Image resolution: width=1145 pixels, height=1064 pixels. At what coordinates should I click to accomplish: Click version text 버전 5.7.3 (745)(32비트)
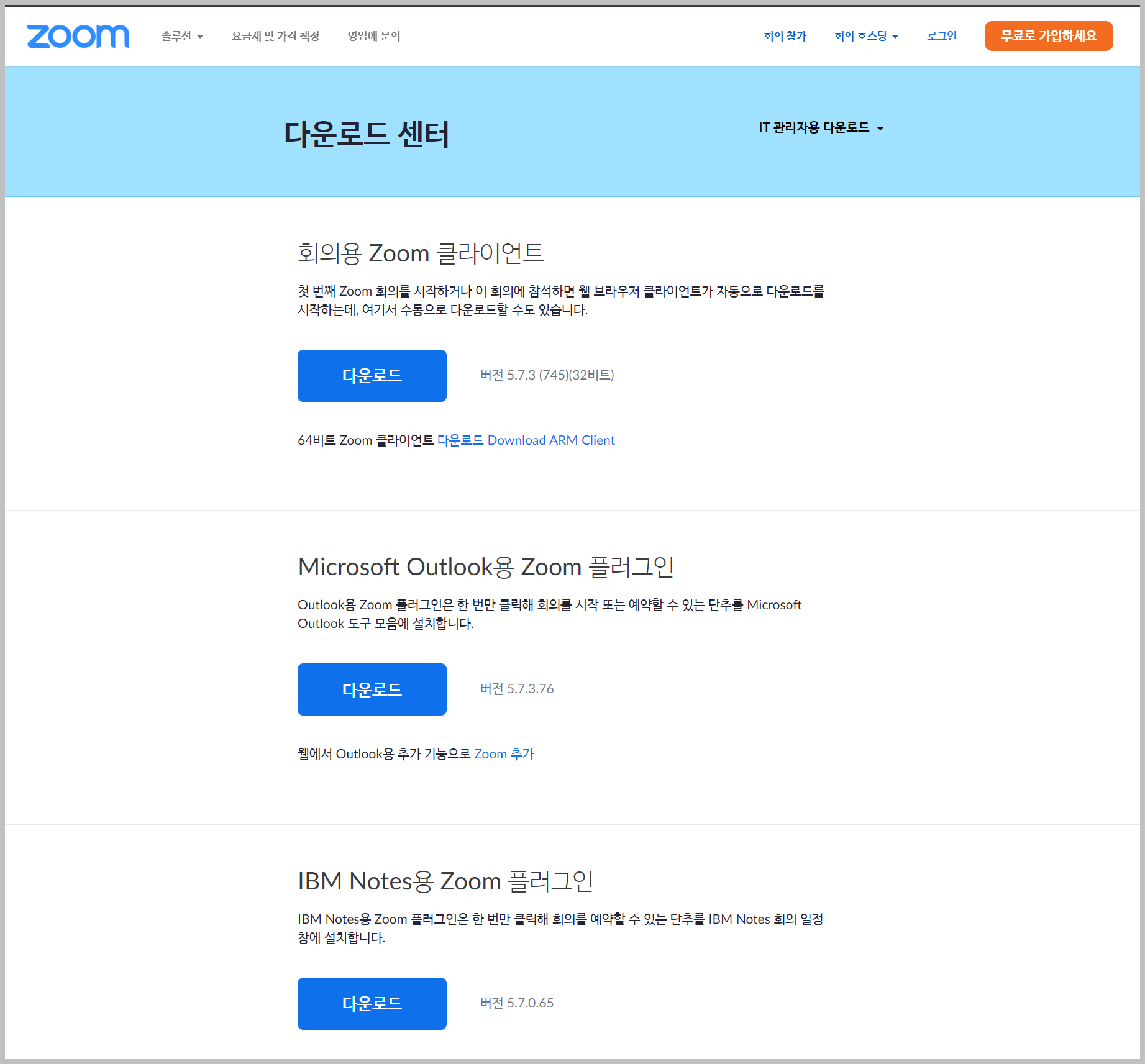(x=547, y=375)
